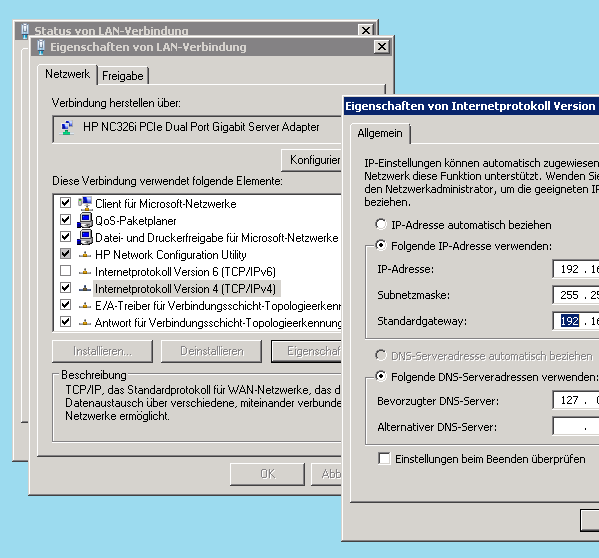Click the TCP/IPv4 protocol icon
The image size is (599, 558).
tap(85, 289)
